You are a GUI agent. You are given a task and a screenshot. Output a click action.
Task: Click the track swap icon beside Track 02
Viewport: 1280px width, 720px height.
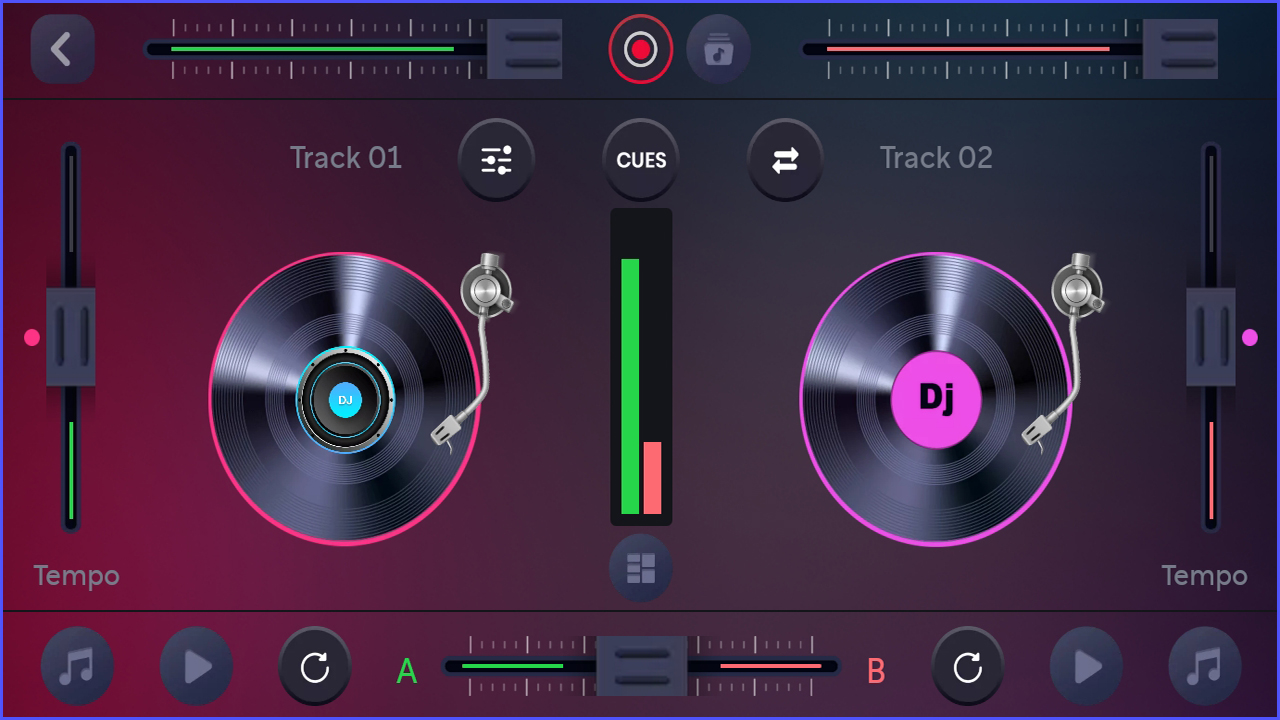[x=786, y=160]
